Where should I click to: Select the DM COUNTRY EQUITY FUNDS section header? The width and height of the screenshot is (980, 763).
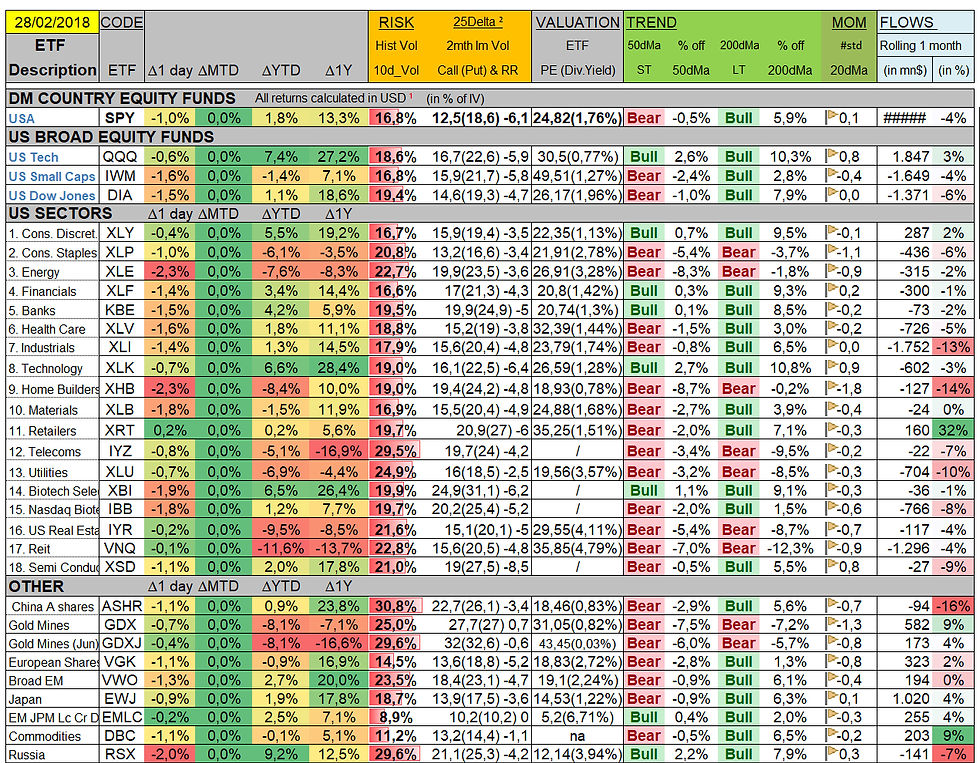(x=122, y=98)
